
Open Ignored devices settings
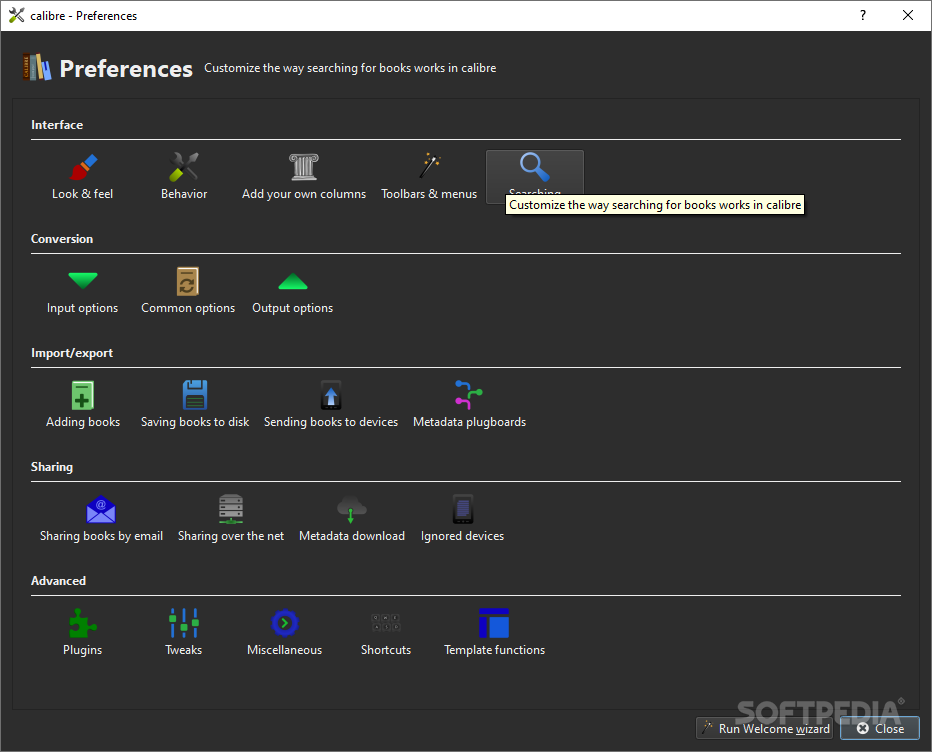coord(462,519)
